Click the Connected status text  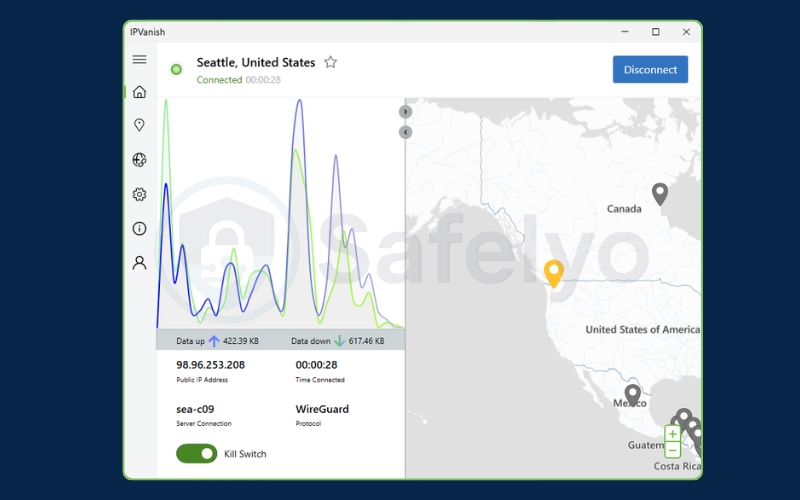point(219,80)
